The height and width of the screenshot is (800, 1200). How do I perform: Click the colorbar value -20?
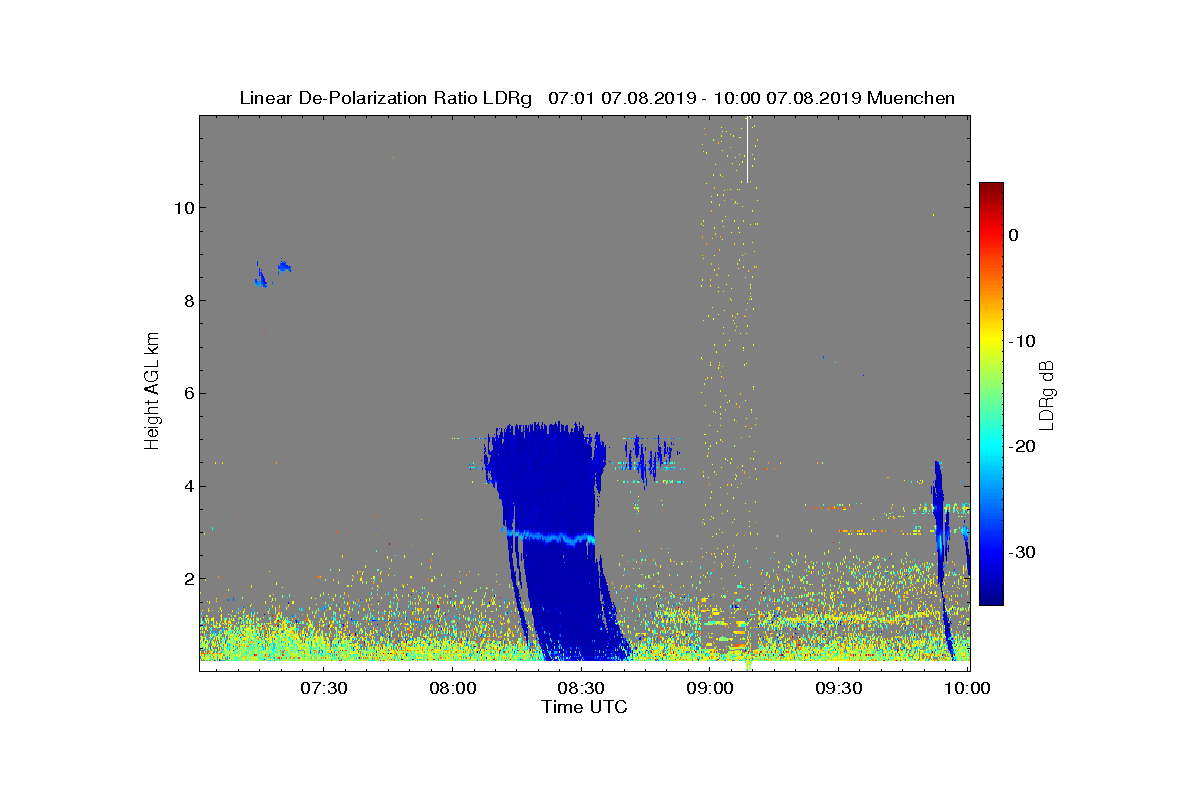pos(1022,446)
